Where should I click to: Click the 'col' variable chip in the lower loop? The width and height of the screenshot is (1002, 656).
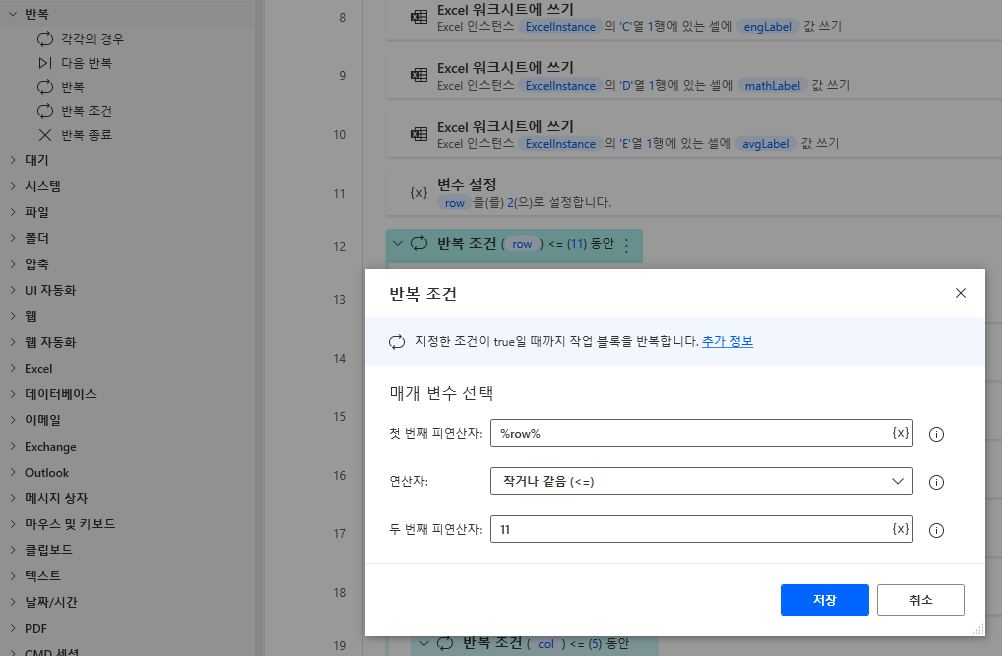(546, 644)
